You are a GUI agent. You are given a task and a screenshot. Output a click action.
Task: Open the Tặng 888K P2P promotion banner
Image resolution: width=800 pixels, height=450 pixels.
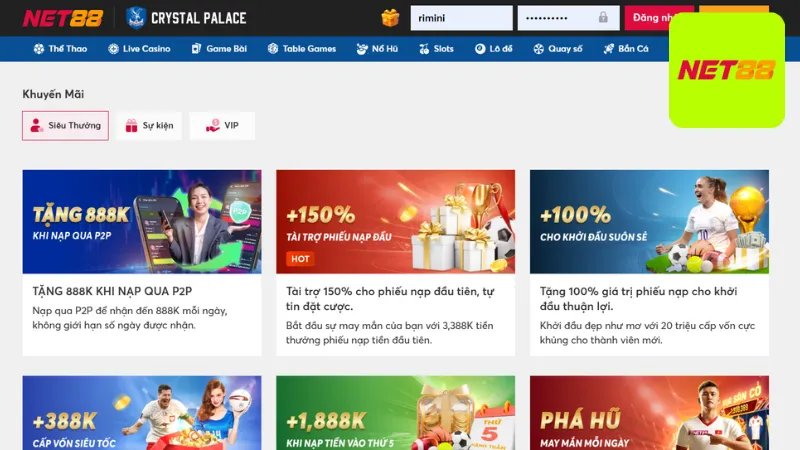click(142, 222)
